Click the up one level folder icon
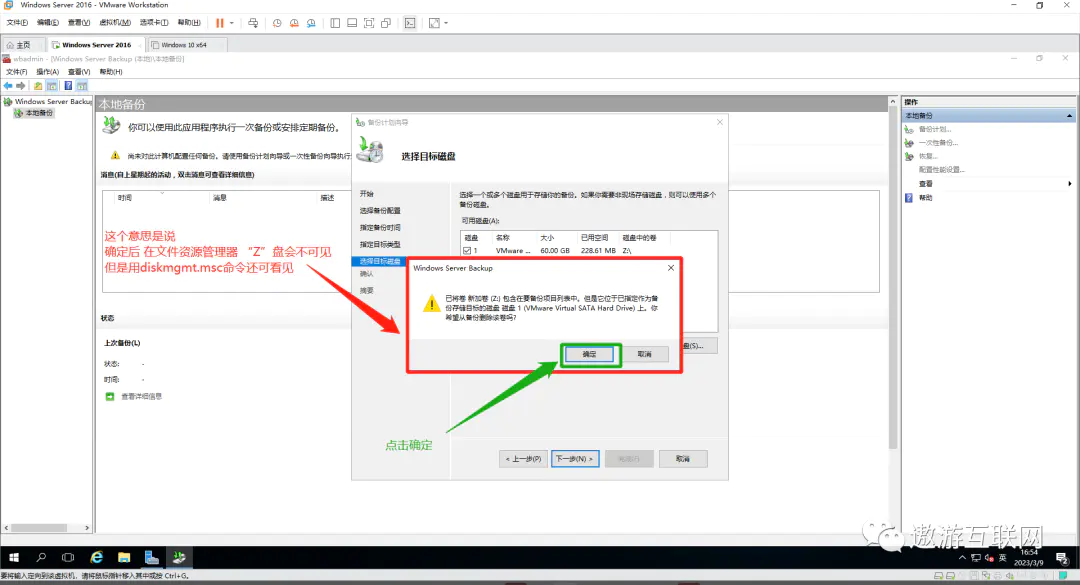 [x=38, y=86]
